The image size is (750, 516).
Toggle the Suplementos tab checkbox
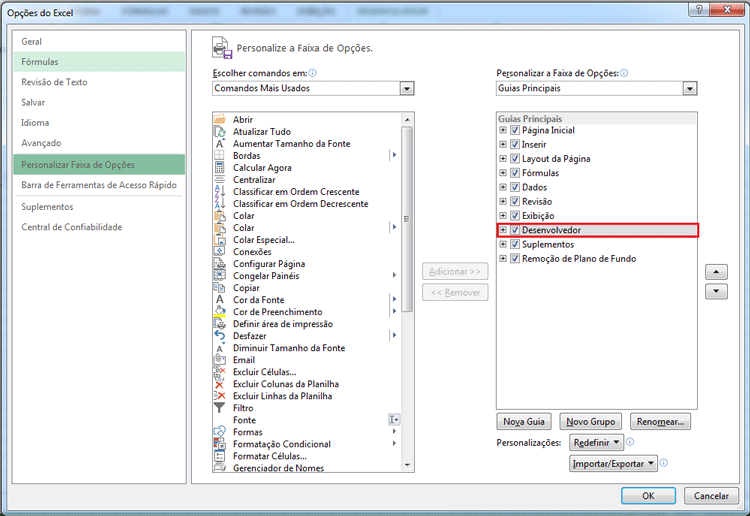515,245
